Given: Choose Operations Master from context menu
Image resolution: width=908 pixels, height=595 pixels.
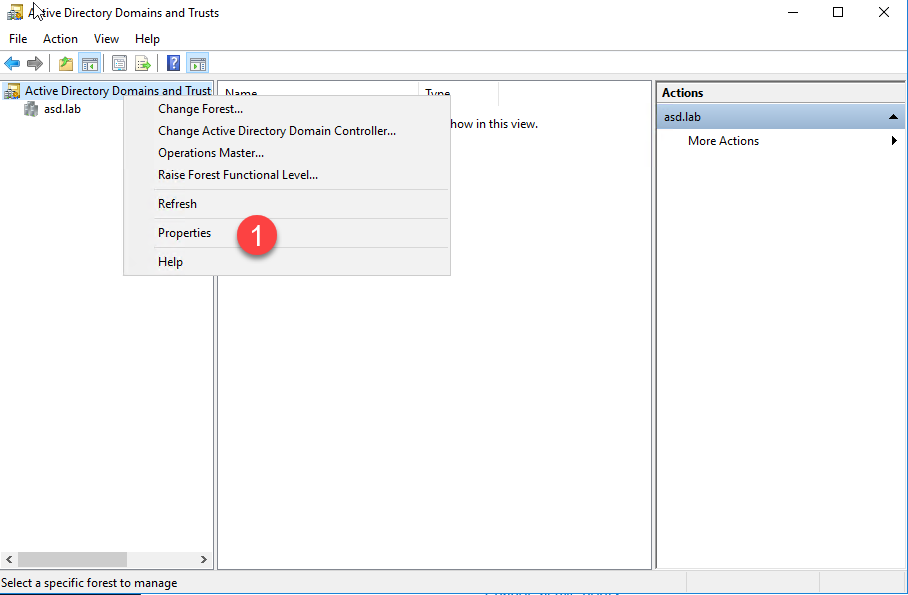Looking at the screenshot, I should coord(211,153).
